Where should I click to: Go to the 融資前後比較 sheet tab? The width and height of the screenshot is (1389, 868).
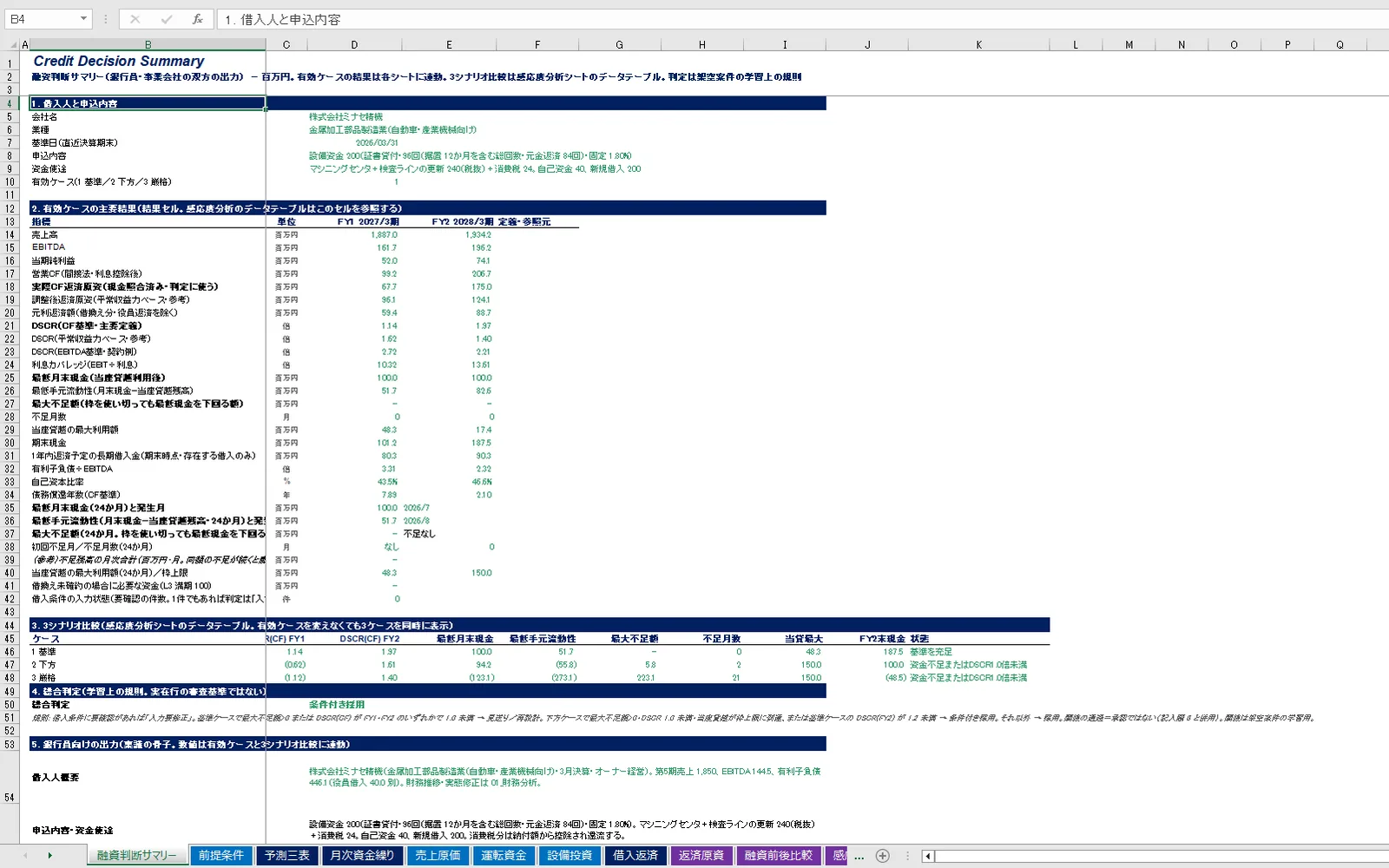click(x=778, y=856)
